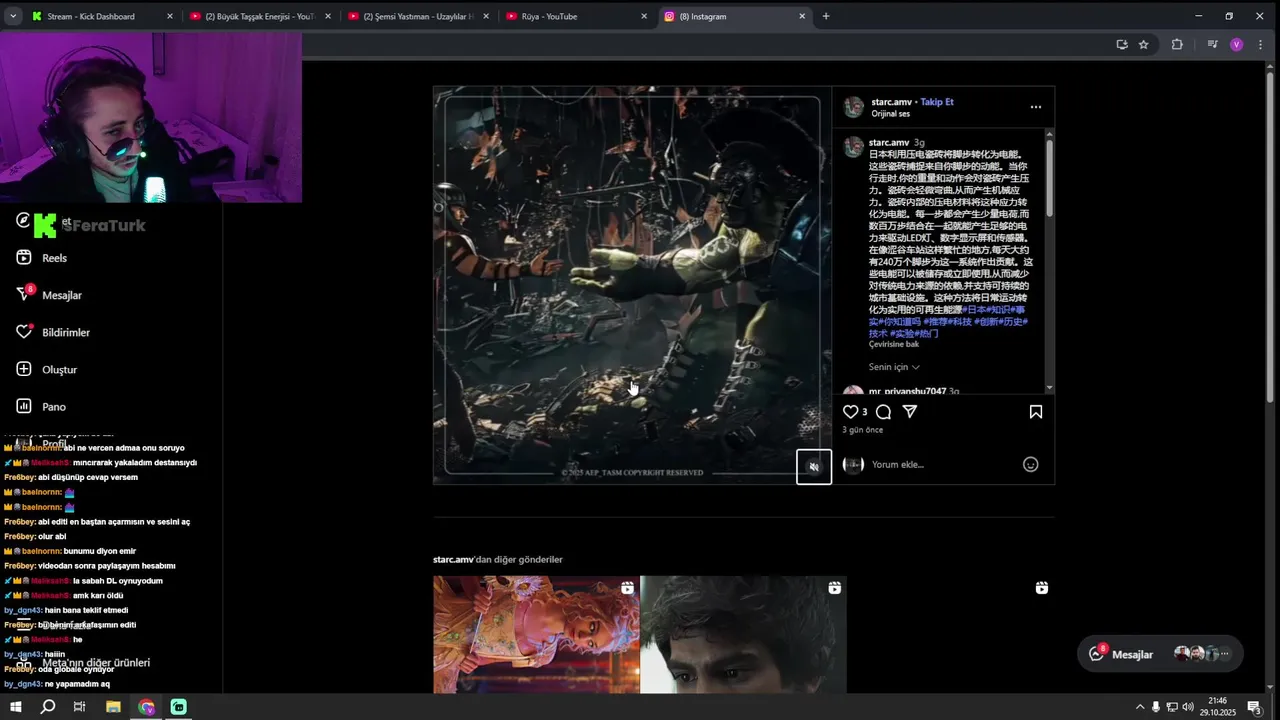
Task: Click like count 3 on the post
Action: tap(865, 412)
